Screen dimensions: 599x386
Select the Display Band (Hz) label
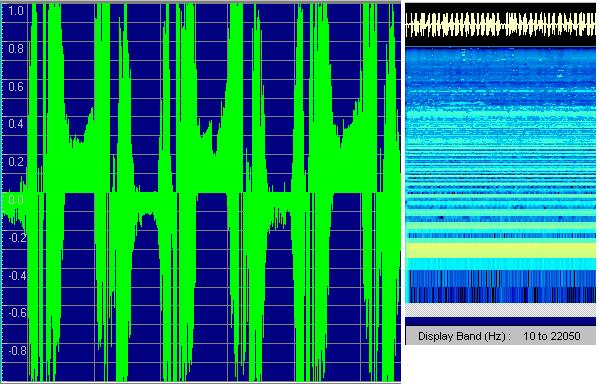[x=464, y=336]
